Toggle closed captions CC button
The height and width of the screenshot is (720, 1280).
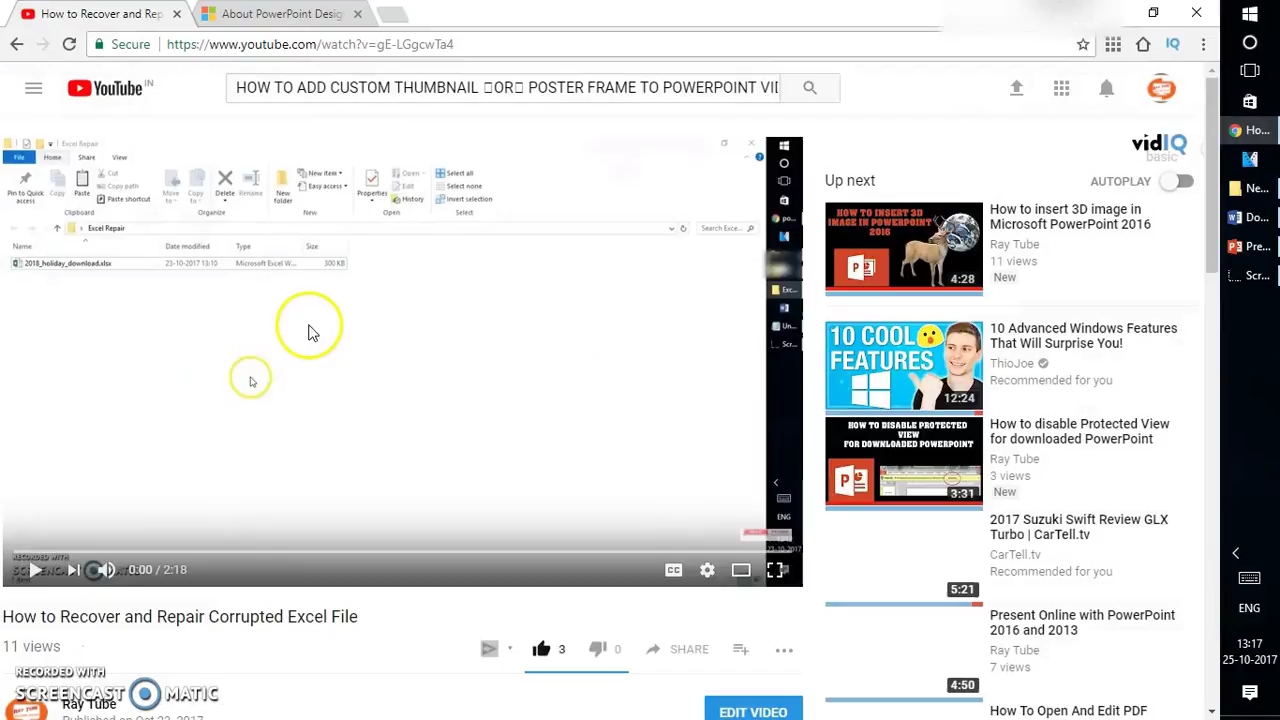coord(674,570)
